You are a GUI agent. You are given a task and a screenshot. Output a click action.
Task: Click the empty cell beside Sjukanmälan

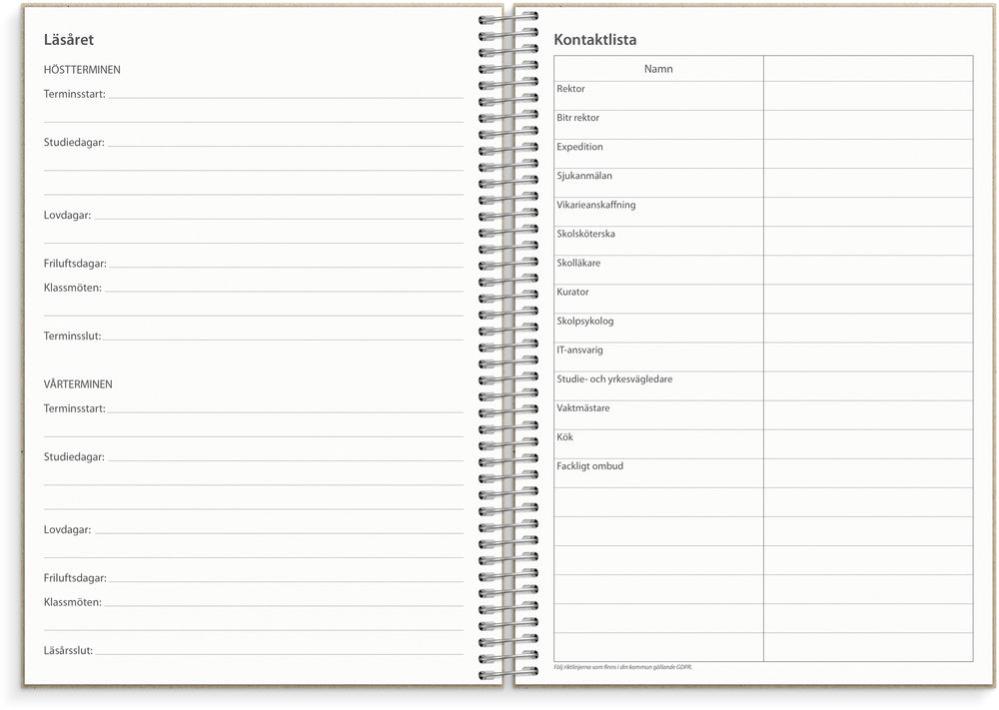[868, 183]
